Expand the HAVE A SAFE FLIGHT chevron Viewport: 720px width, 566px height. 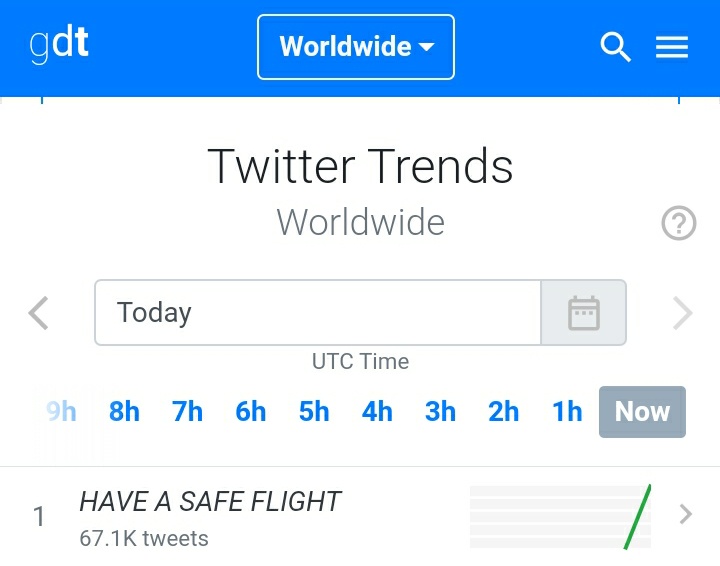click(686, 515)
